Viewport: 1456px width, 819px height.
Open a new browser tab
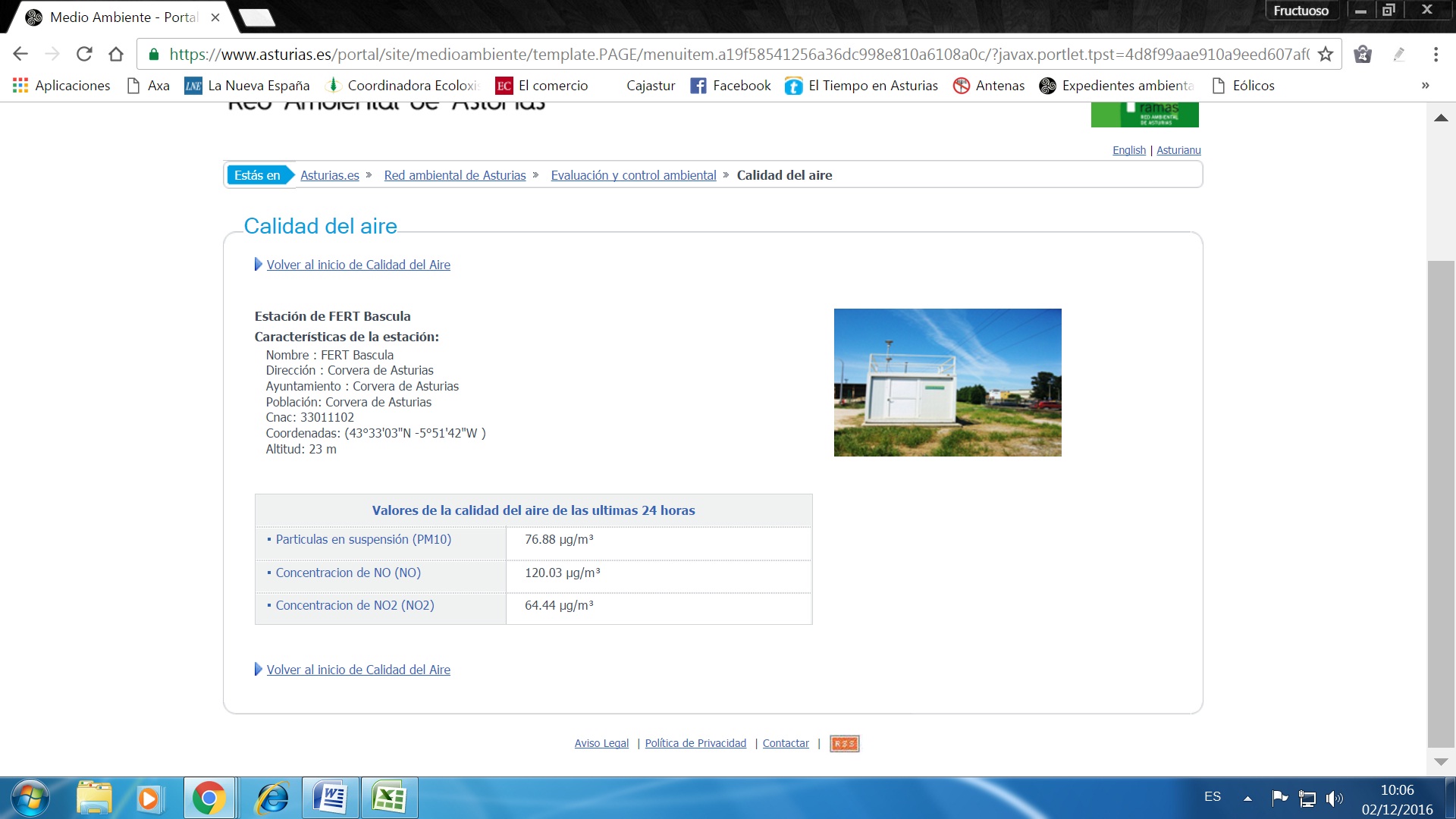coord(256,17)
